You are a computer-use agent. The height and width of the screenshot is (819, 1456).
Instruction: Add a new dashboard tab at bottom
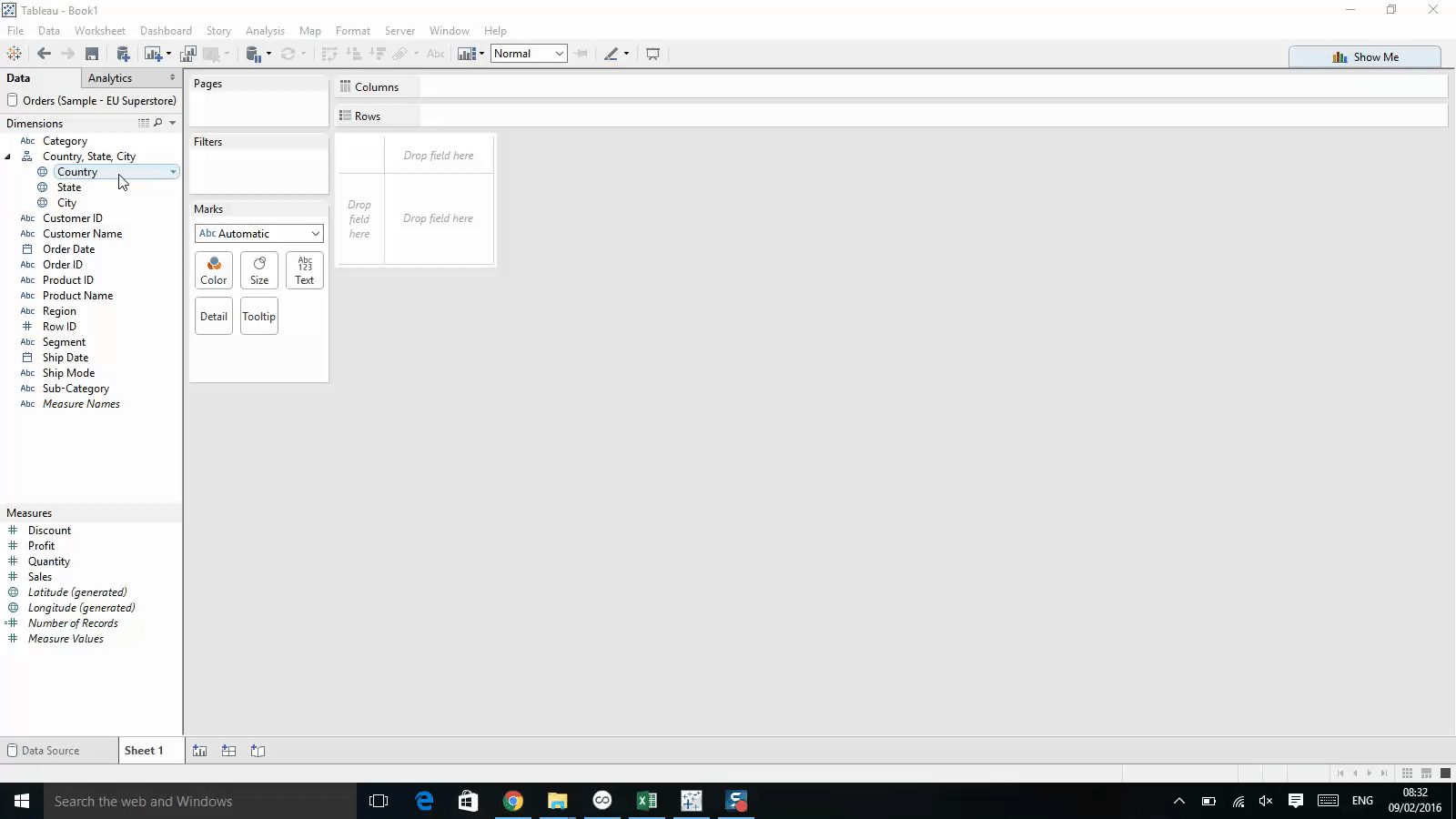229,751
